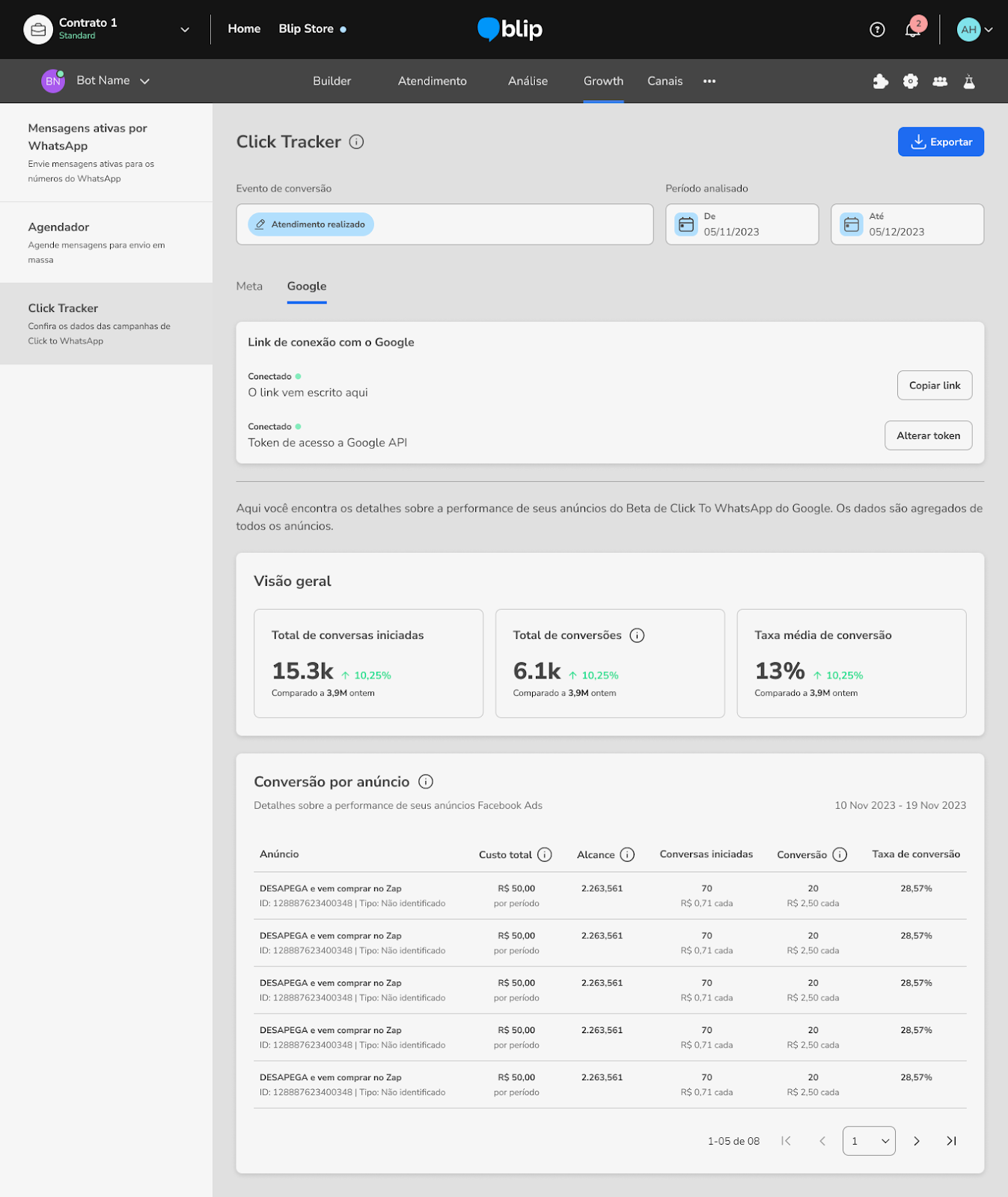Click the Token de acesso a Google API text
The width and height of the screenshot is (1008, 1197).
[x=328, y=442]
